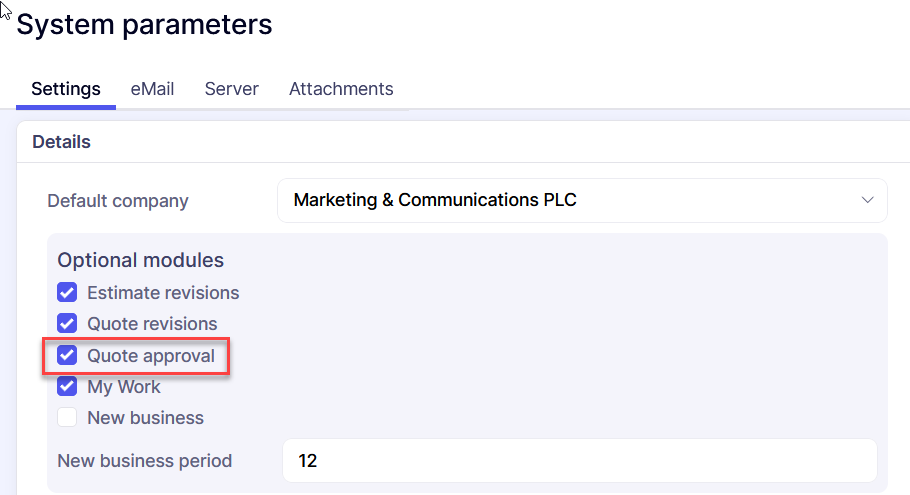
Task: Click the Quote approval label text
Action: point(151,355)
